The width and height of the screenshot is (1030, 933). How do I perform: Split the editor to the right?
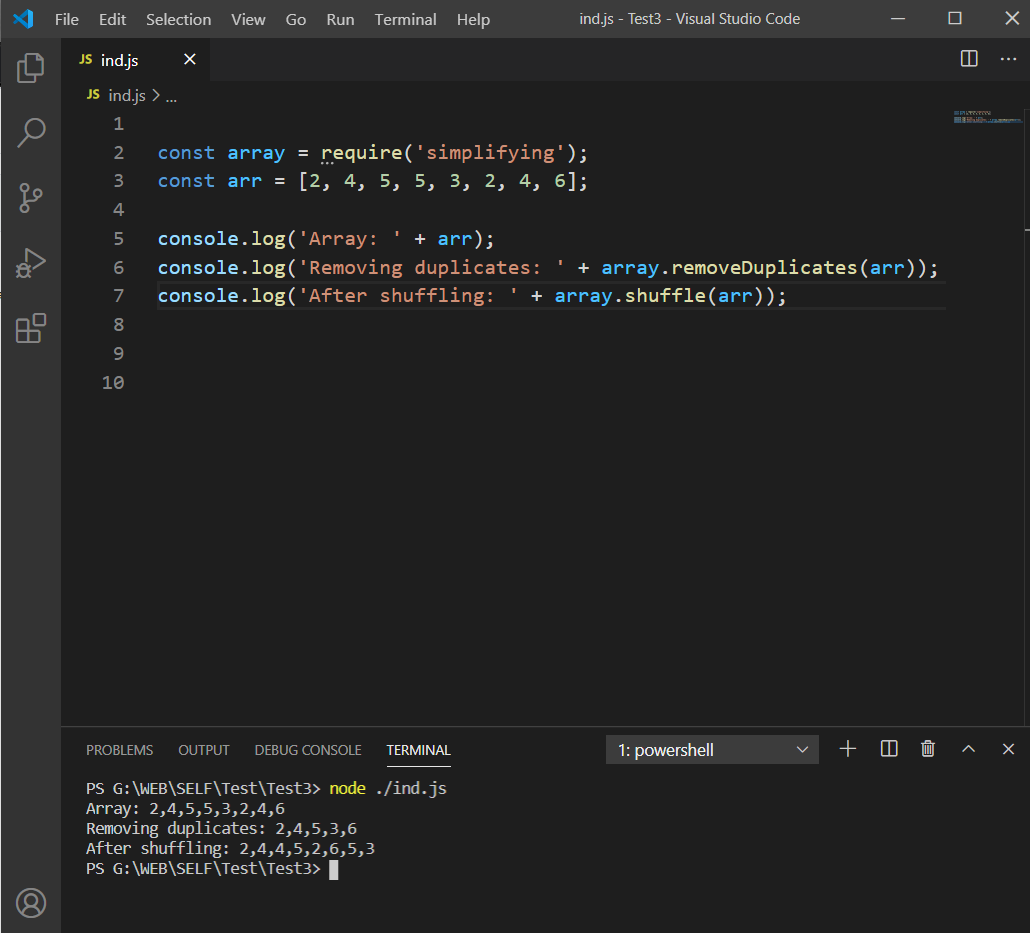click(x=969, y=59)
